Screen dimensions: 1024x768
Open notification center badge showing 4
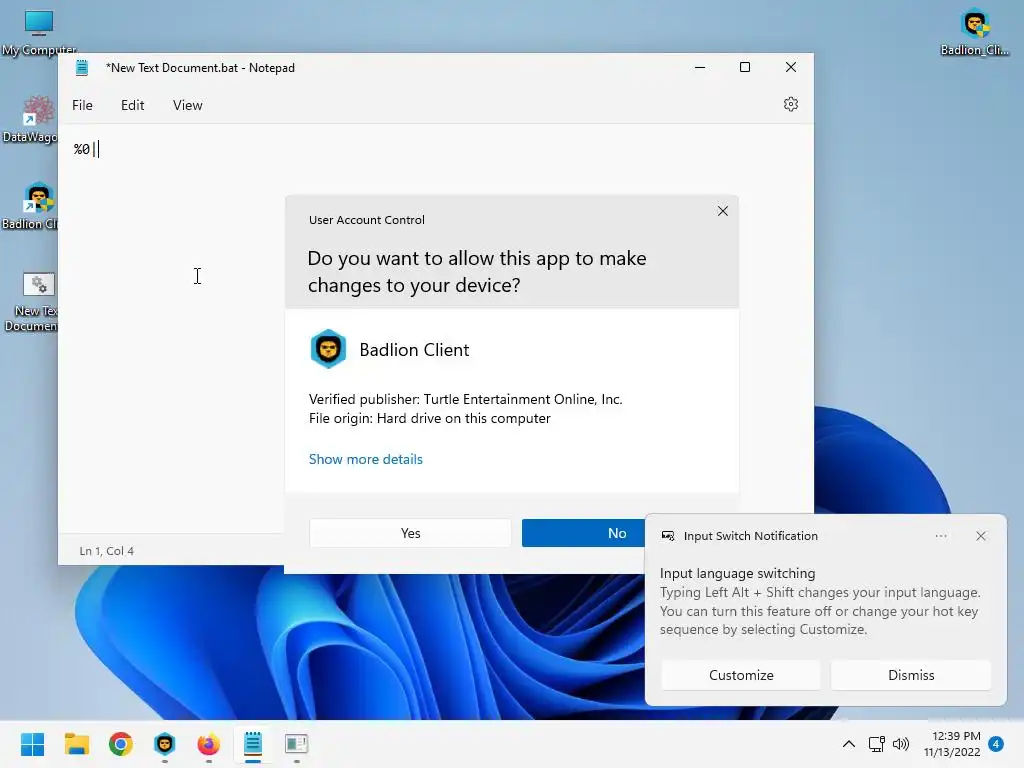(x=996, y=744)
